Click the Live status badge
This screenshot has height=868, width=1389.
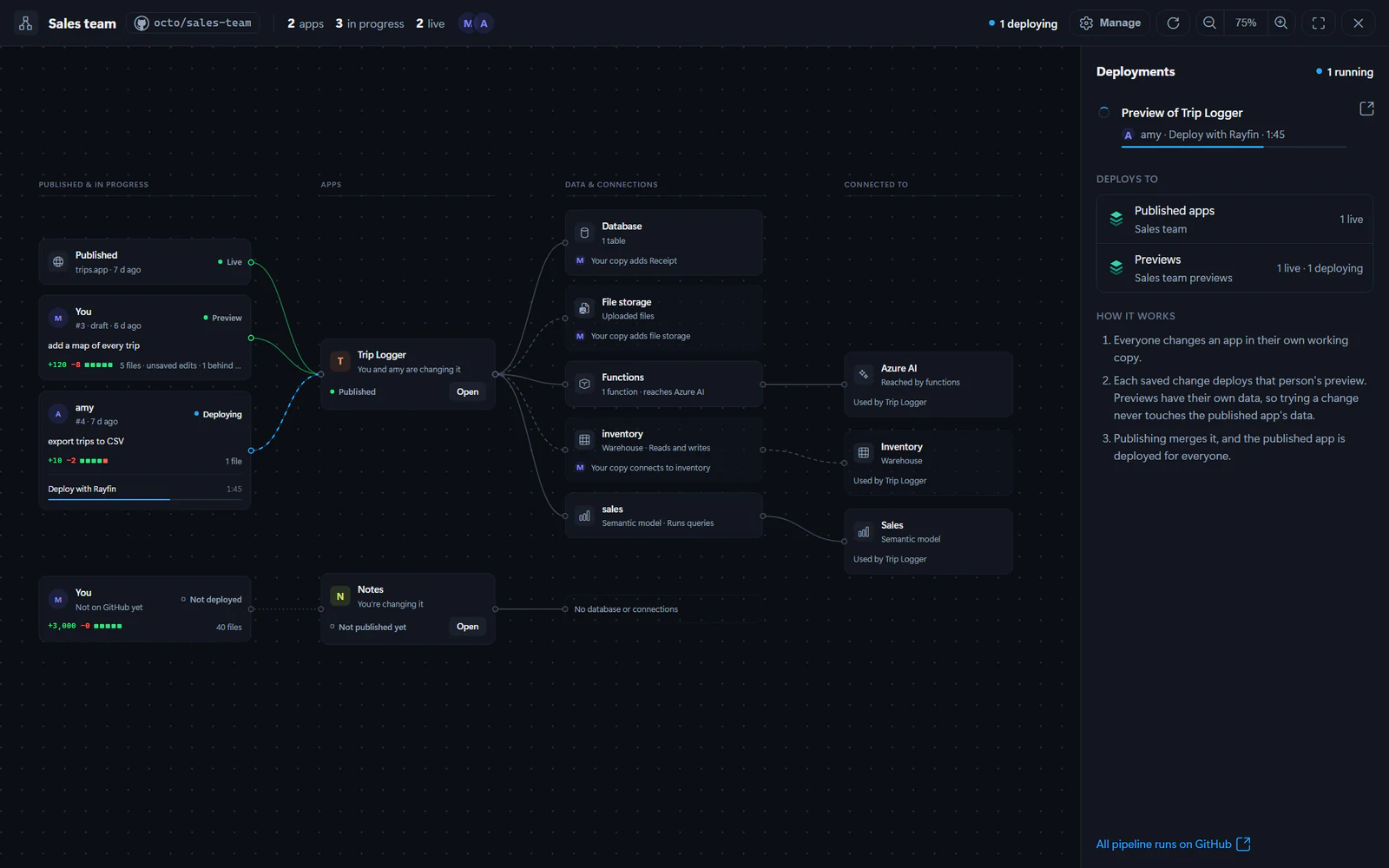pos(230,262)
